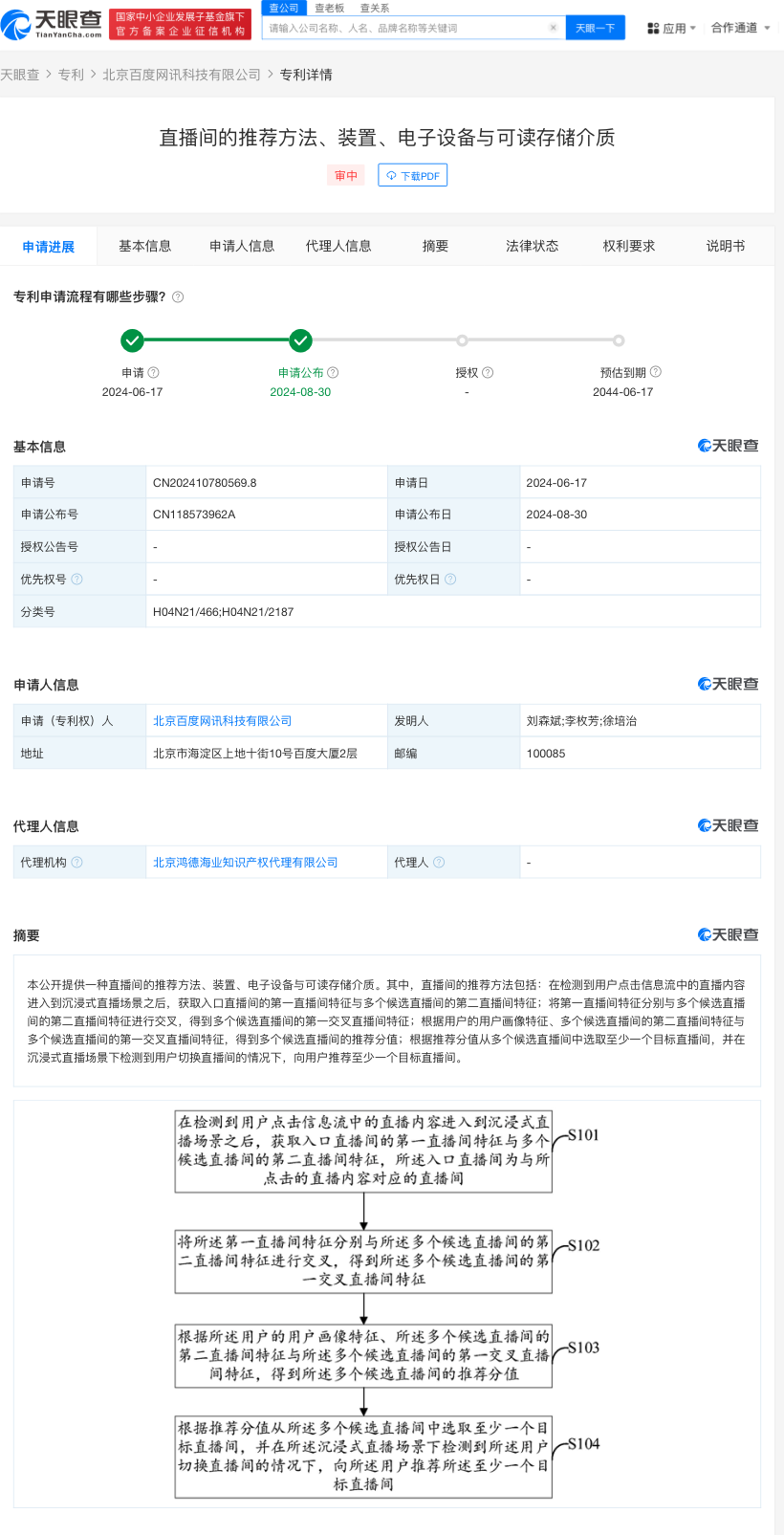Select the 查公司 search tab
The height and width of the screenshot is (1535, 784).
(x=283, y=8)
